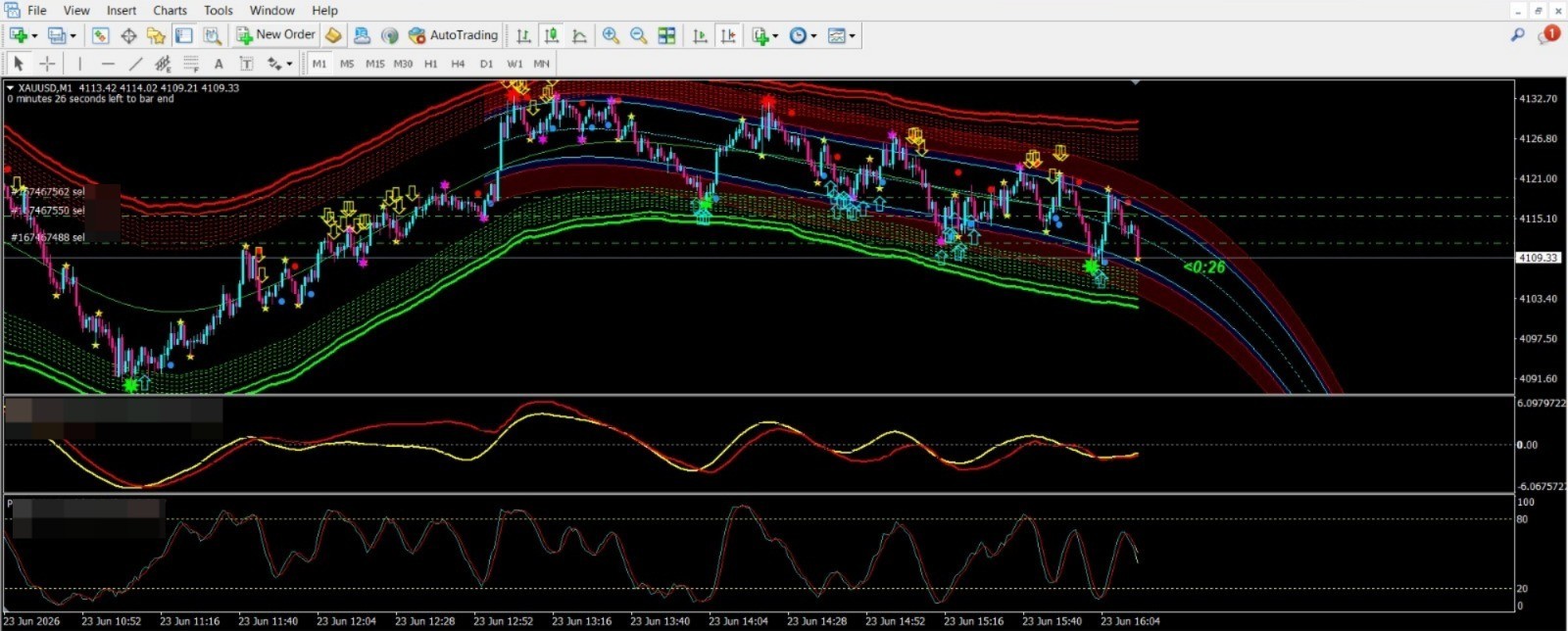1568x631 pixels.
Task: Toggle the Data Window crosshair icon
Action: point(128,35)
